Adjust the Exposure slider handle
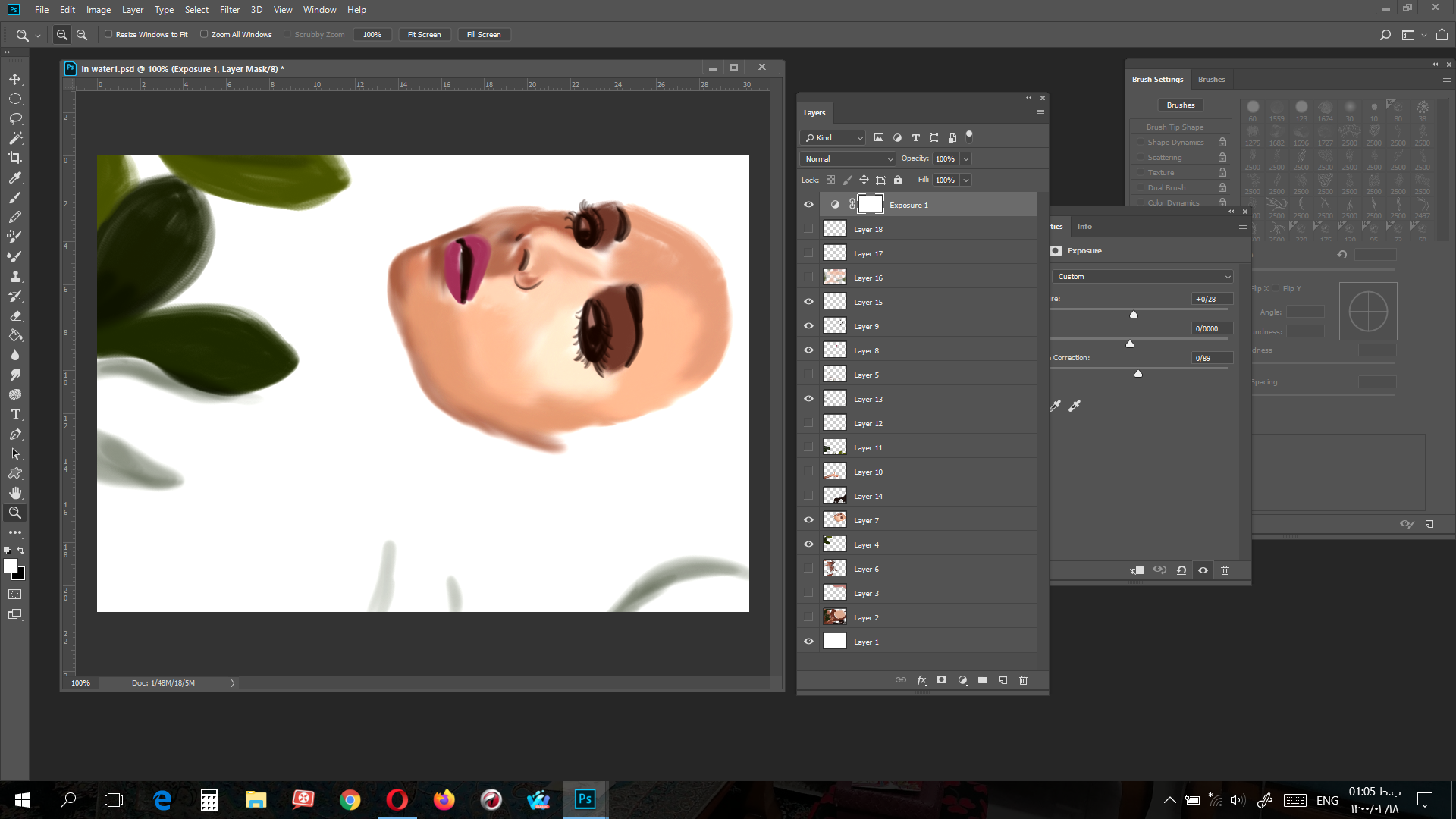Screen dimensions: 1456x819 click(1134, 314)
